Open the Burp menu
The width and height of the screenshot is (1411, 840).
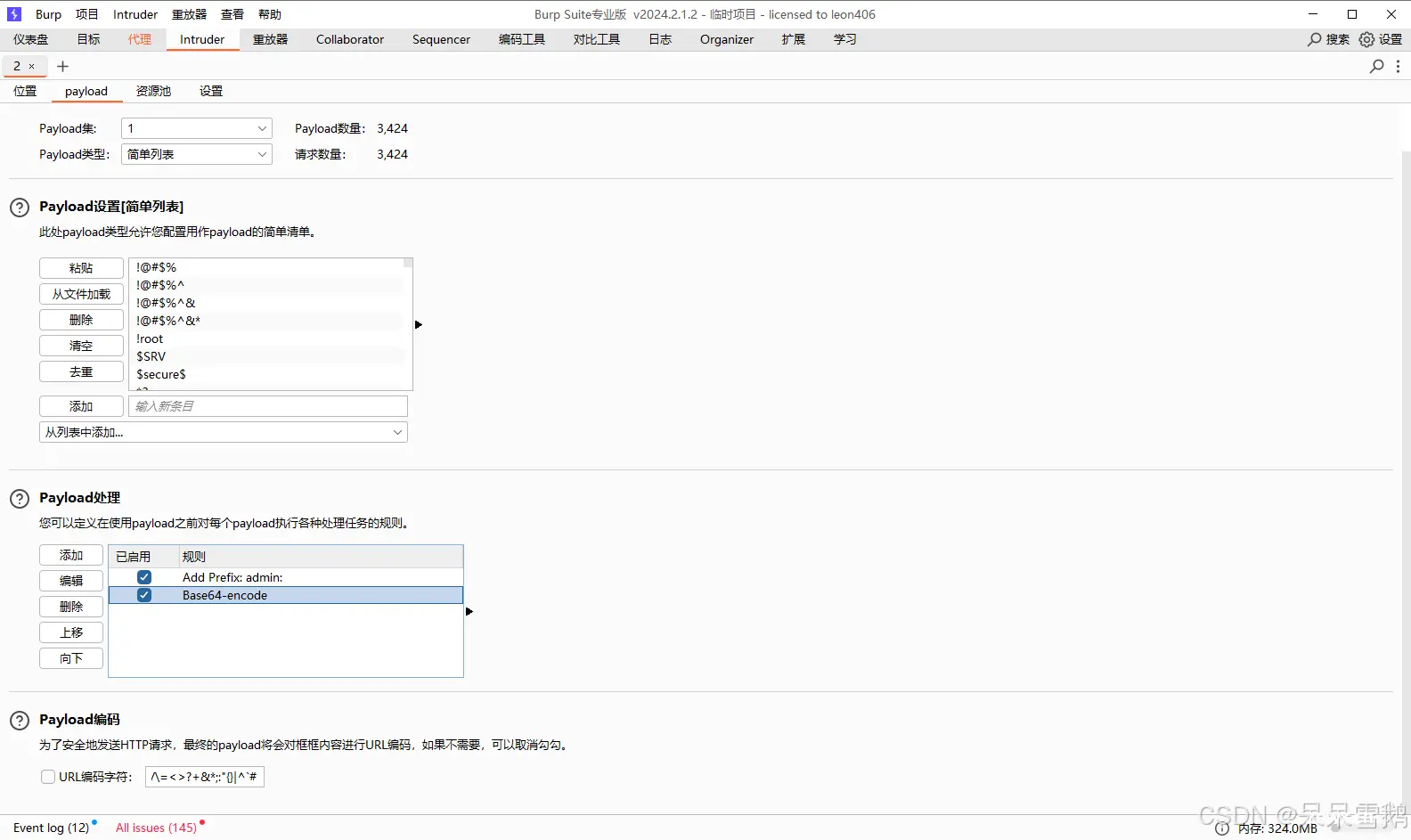(x=48, y=14)
